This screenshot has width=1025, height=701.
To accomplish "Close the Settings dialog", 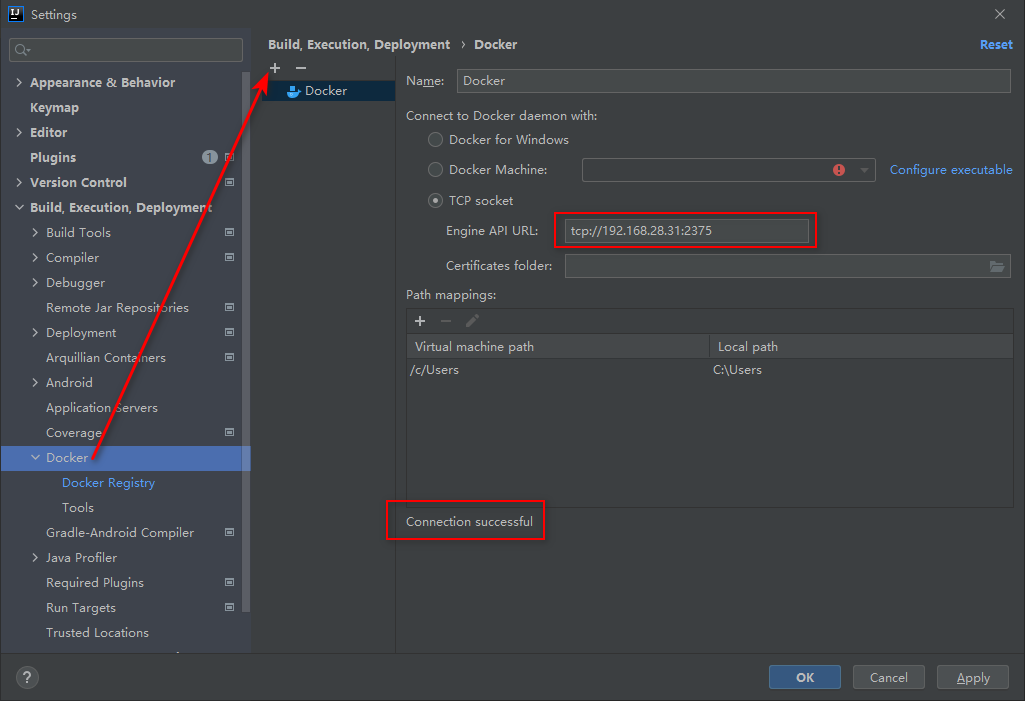I will pyautogui.click(x=1000, y=14).
